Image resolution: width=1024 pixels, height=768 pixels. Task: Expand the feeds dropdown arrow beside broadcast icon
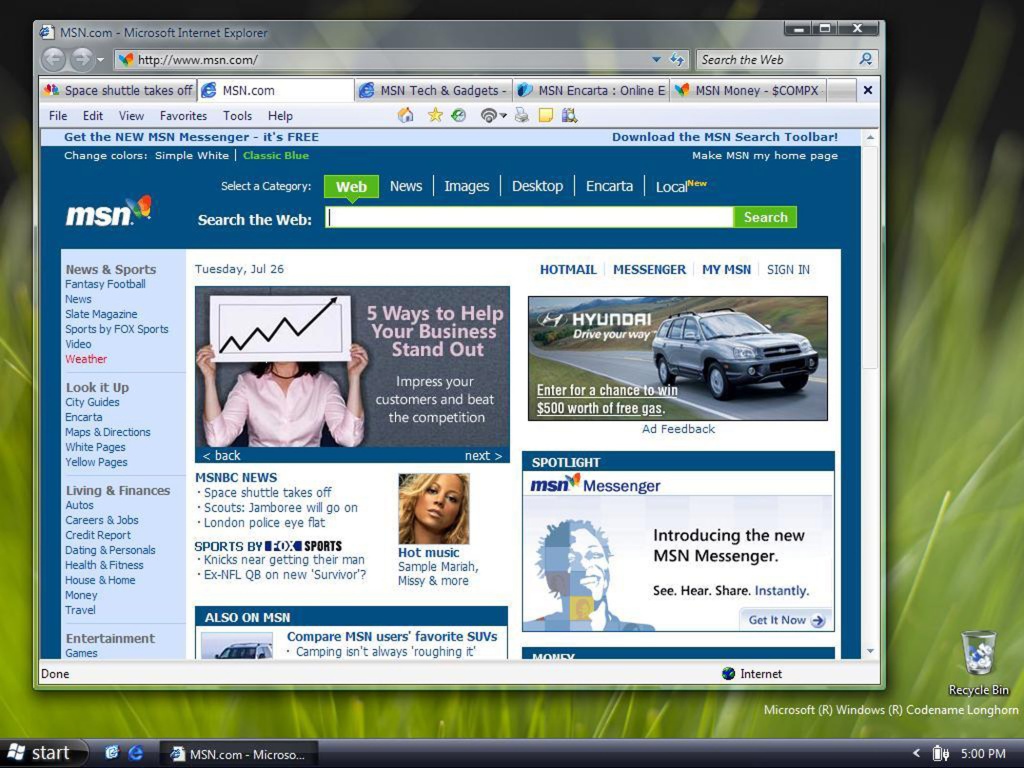[x=503, y=116]
